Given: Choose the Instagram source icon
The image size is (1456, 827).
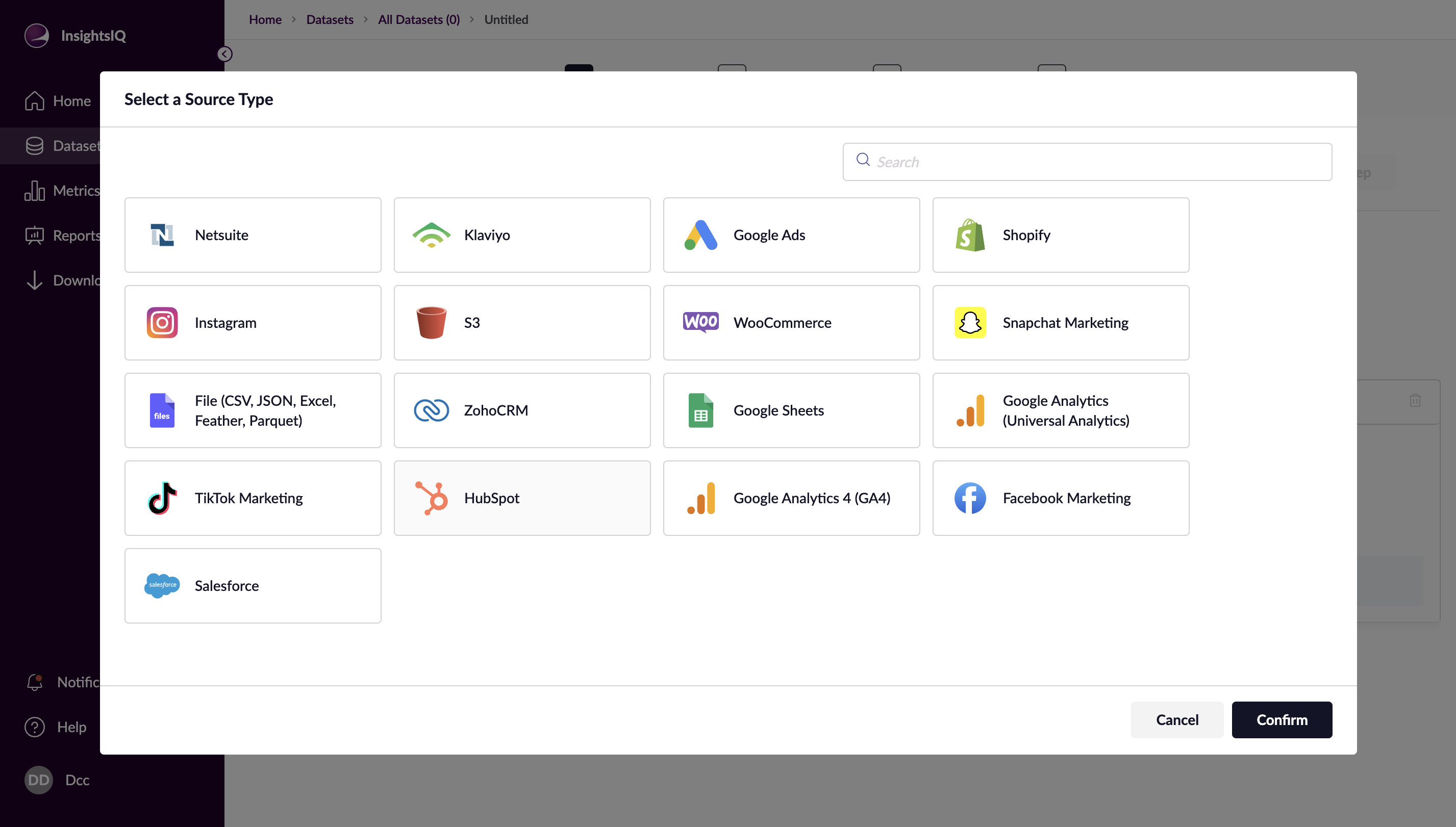Looking at the screenshot, I should click(x=162, y=323).
